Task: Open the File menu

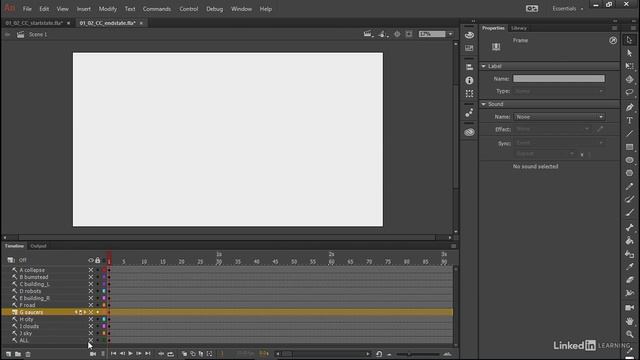Action: [27, 9]
